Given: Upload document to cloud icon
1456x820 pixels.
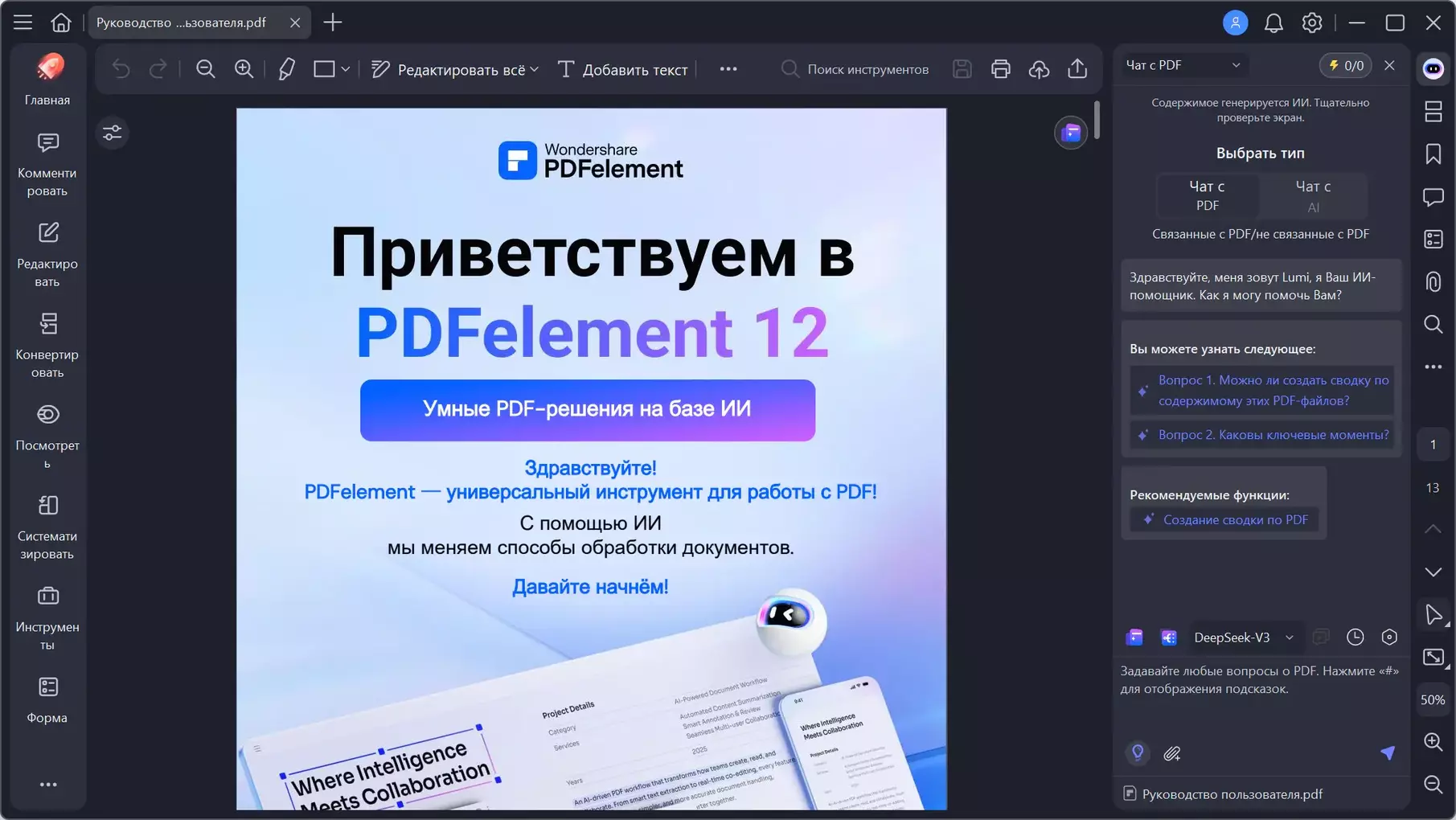Looking at the screenshot, I should 1039,69.
